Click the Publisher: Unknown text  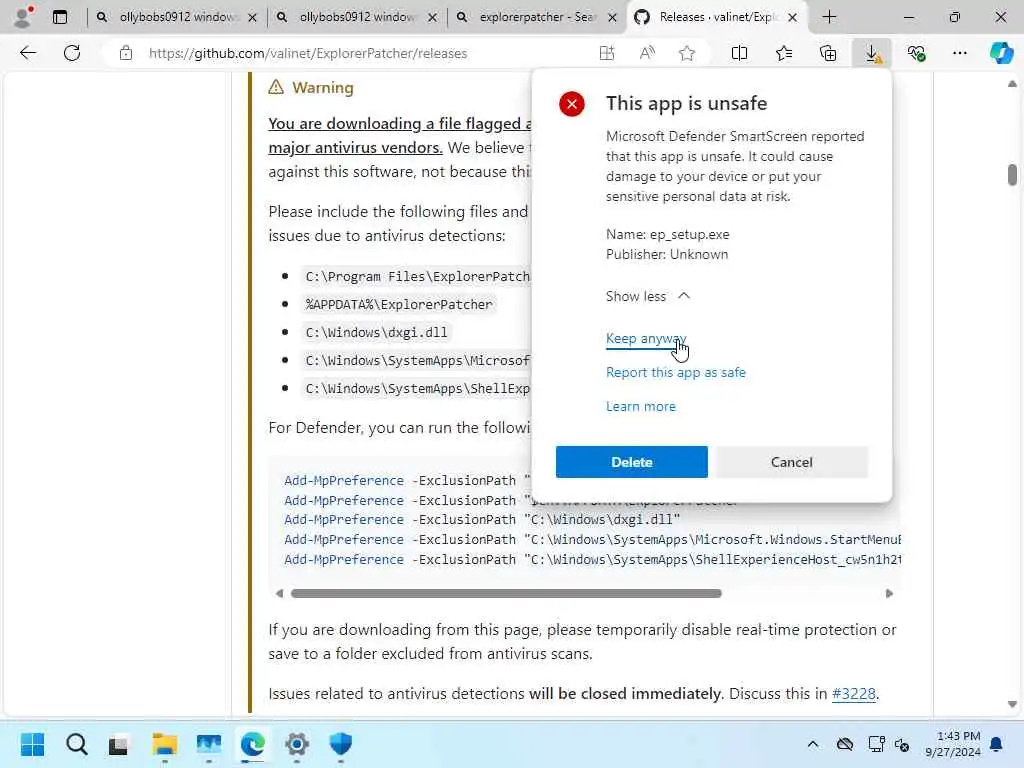pos(667,254)
